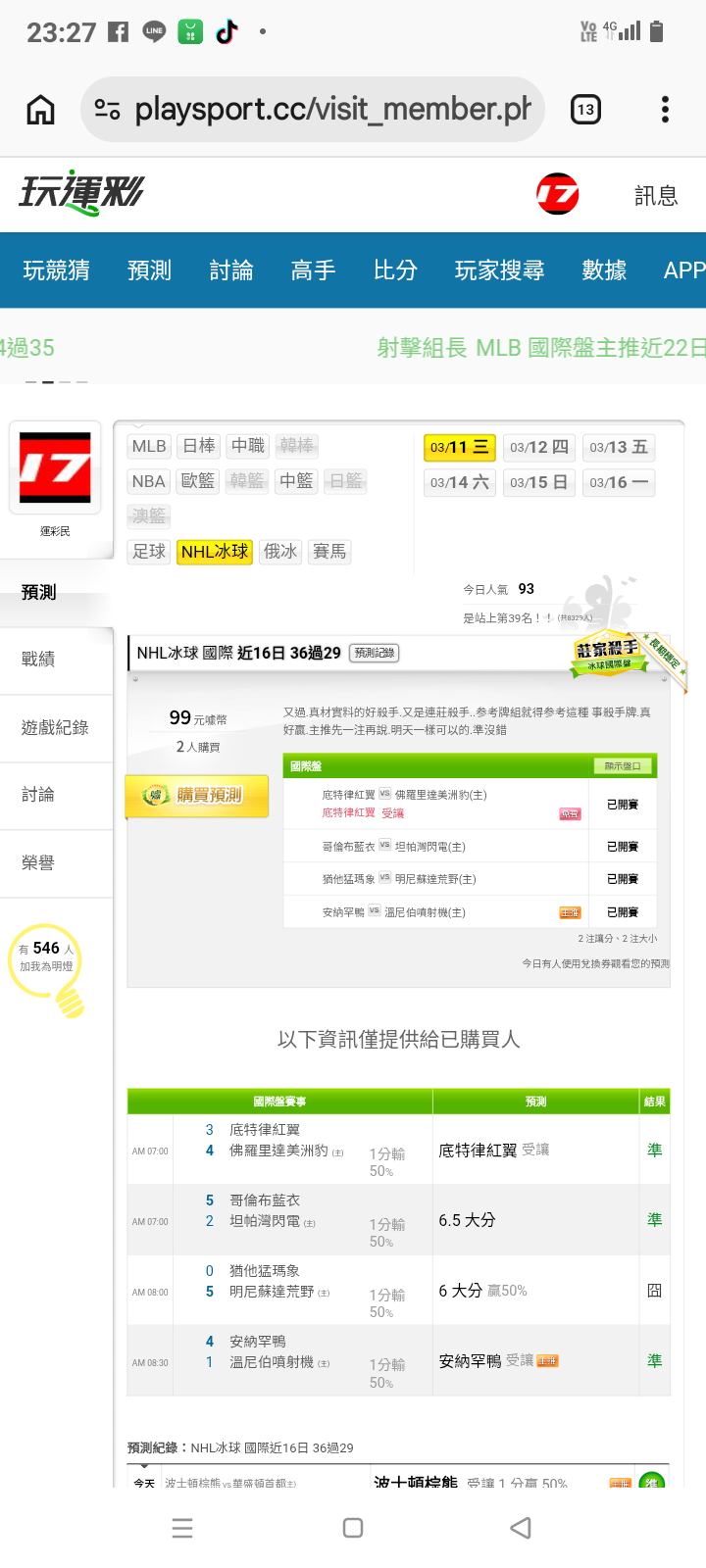The height and width of the screenshot is (1568, 706).
Task: Select the 03/14 六 date filter
Action: click(459, 483)
